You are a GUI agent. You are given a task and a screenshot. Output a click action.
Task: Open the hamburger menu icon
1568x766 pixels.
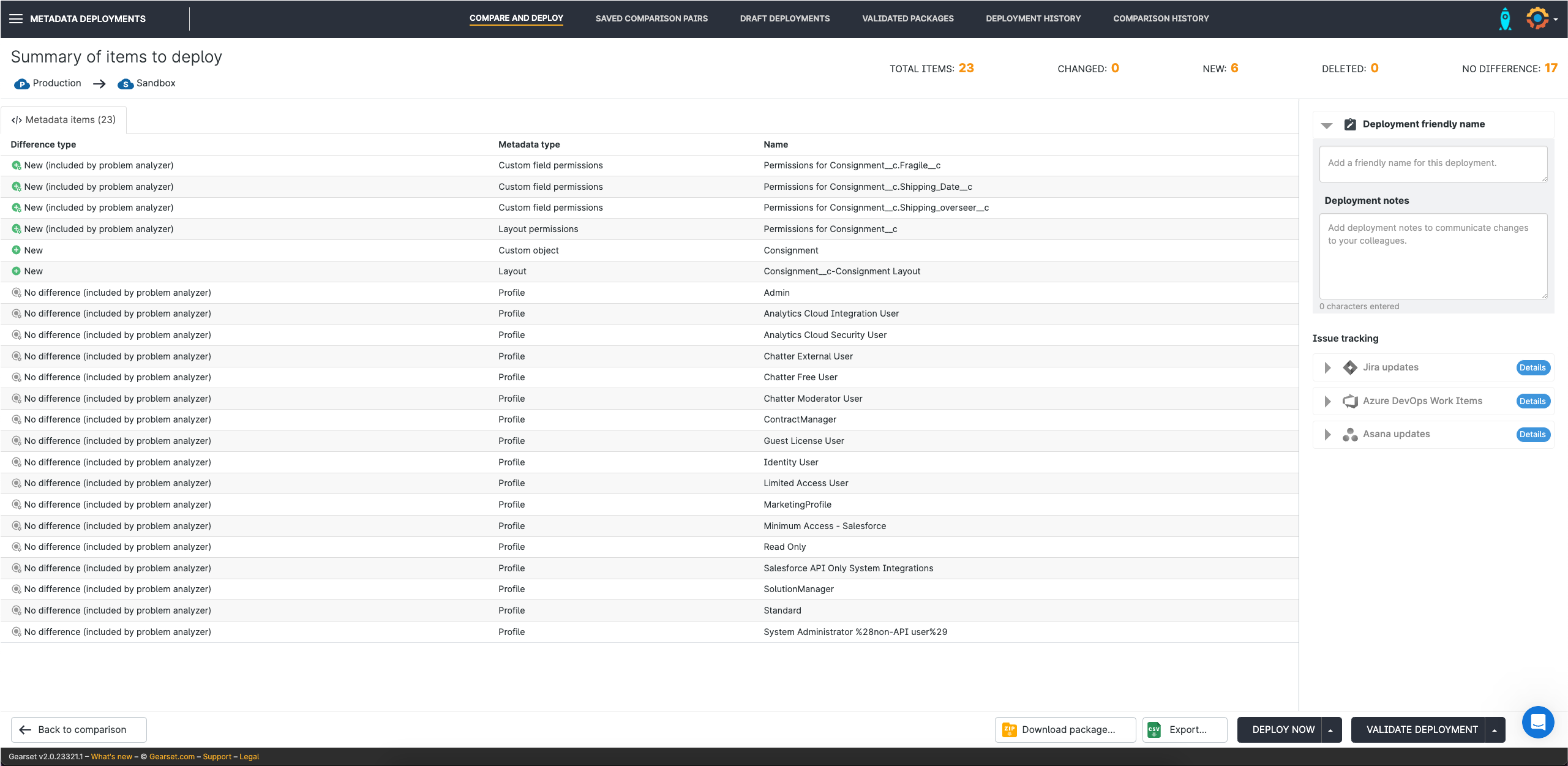(16, 18)
